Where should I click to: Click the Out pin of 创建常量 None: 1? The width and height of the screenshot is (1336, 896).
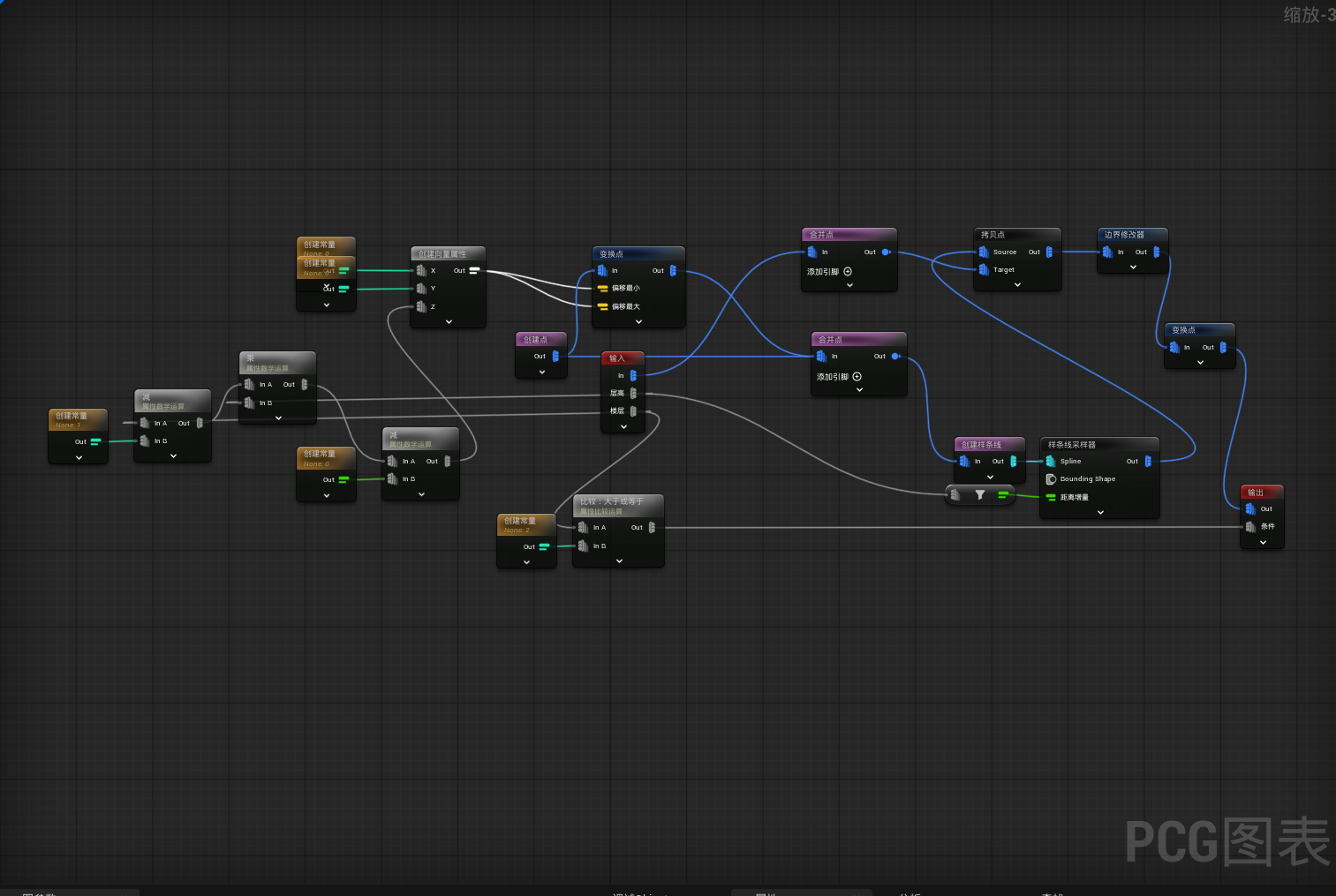(95, 441)
